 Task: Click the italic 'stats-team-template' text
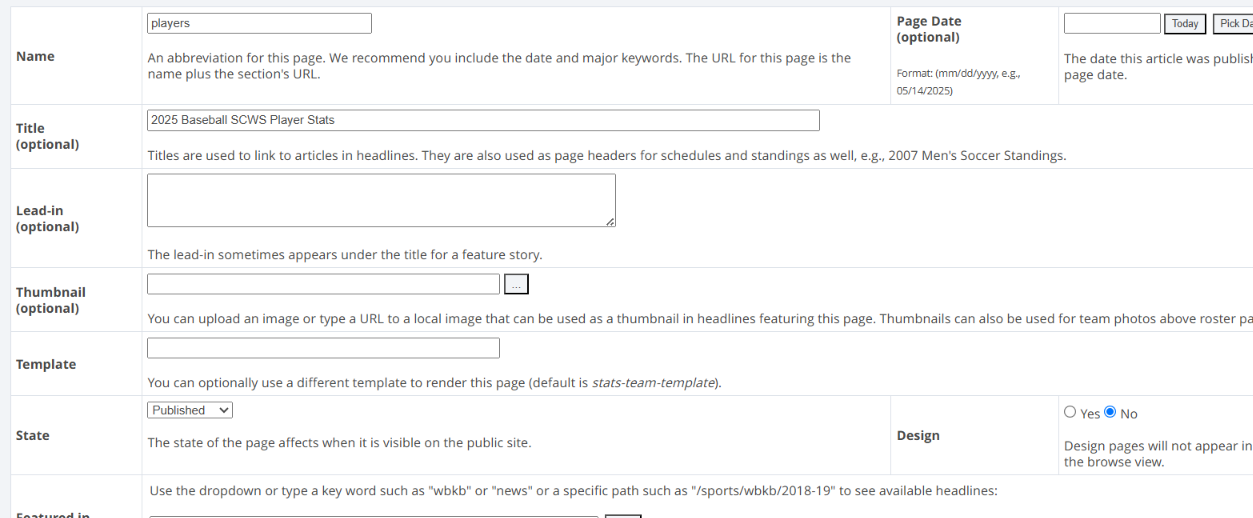click(x=654, y=382)
